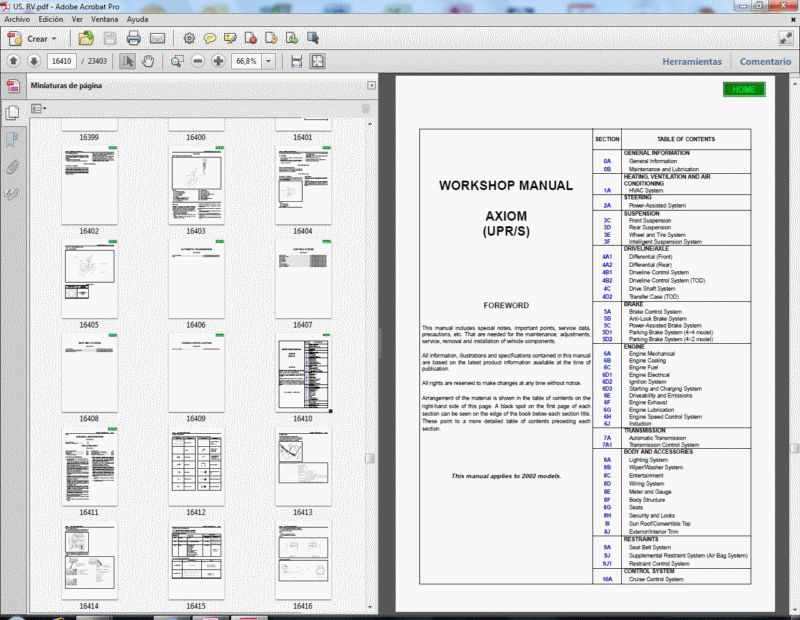Open the Ayuda menu
The image size is (800, 620).
(x=137, y=19)
